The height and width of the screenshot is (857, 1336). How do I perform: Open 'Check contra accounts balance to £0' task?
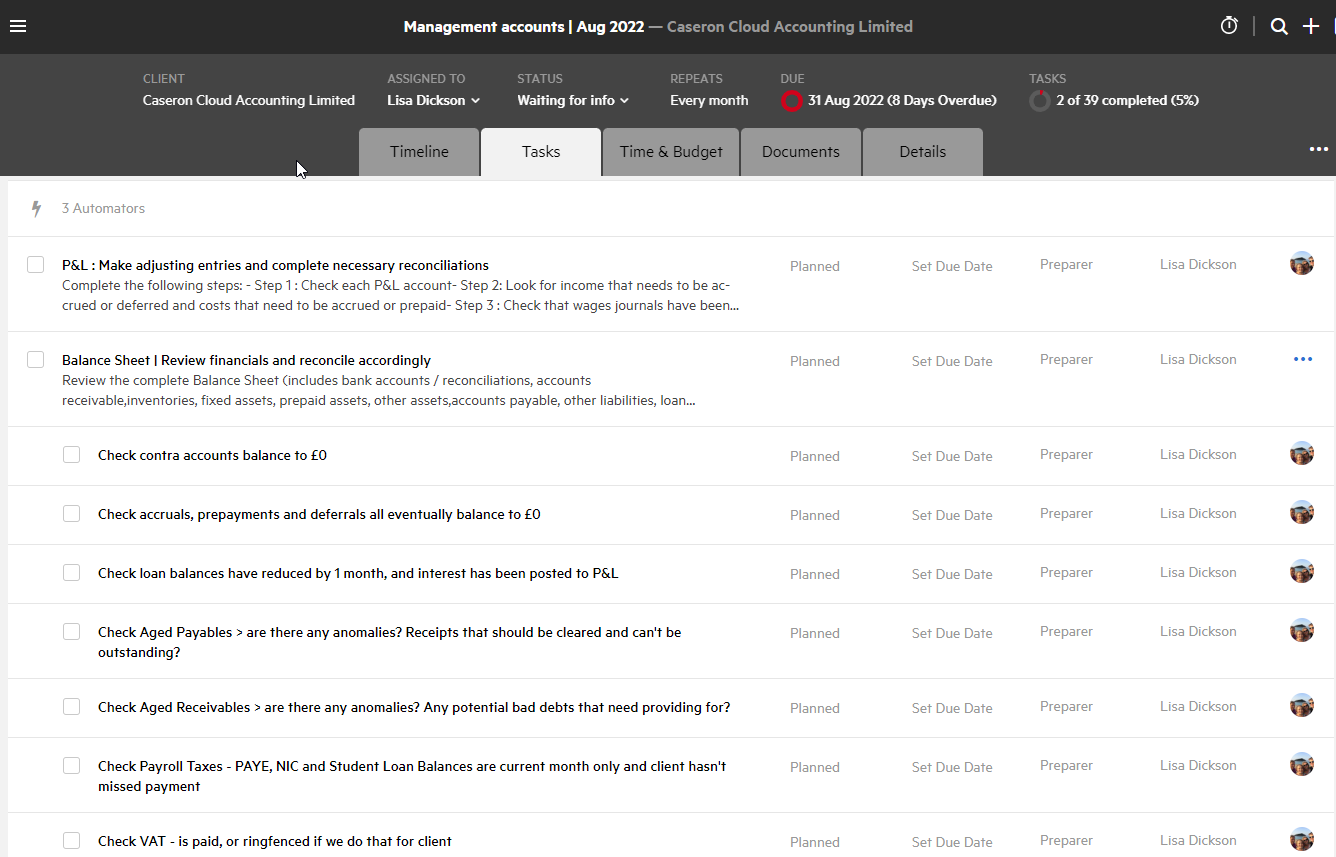212,455
